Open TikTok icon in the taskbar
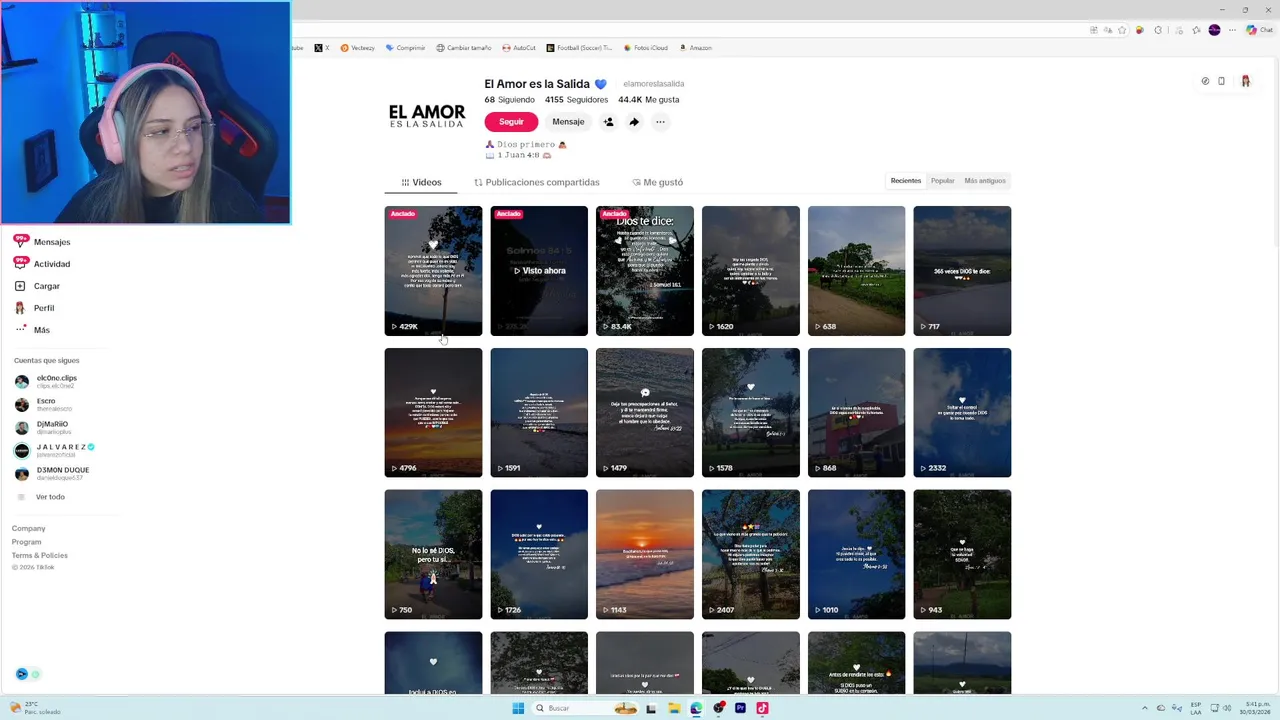The image size is (1280, 720). pyautogui.click(x=762, y=708)
